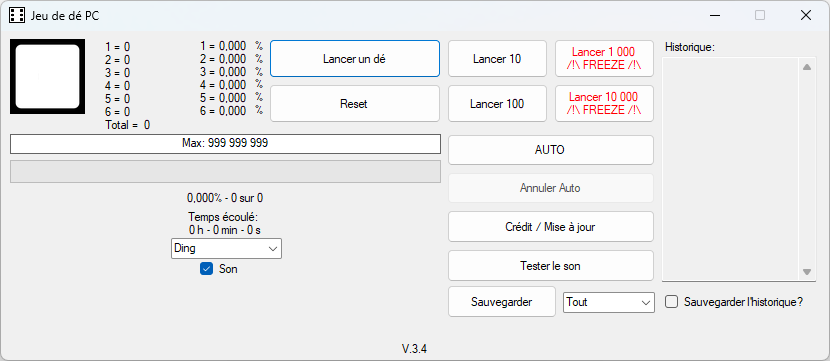Viewport: 830px width, 361px height.
Task: Click history scrollbar down arrow
Action: pos(807,272)
